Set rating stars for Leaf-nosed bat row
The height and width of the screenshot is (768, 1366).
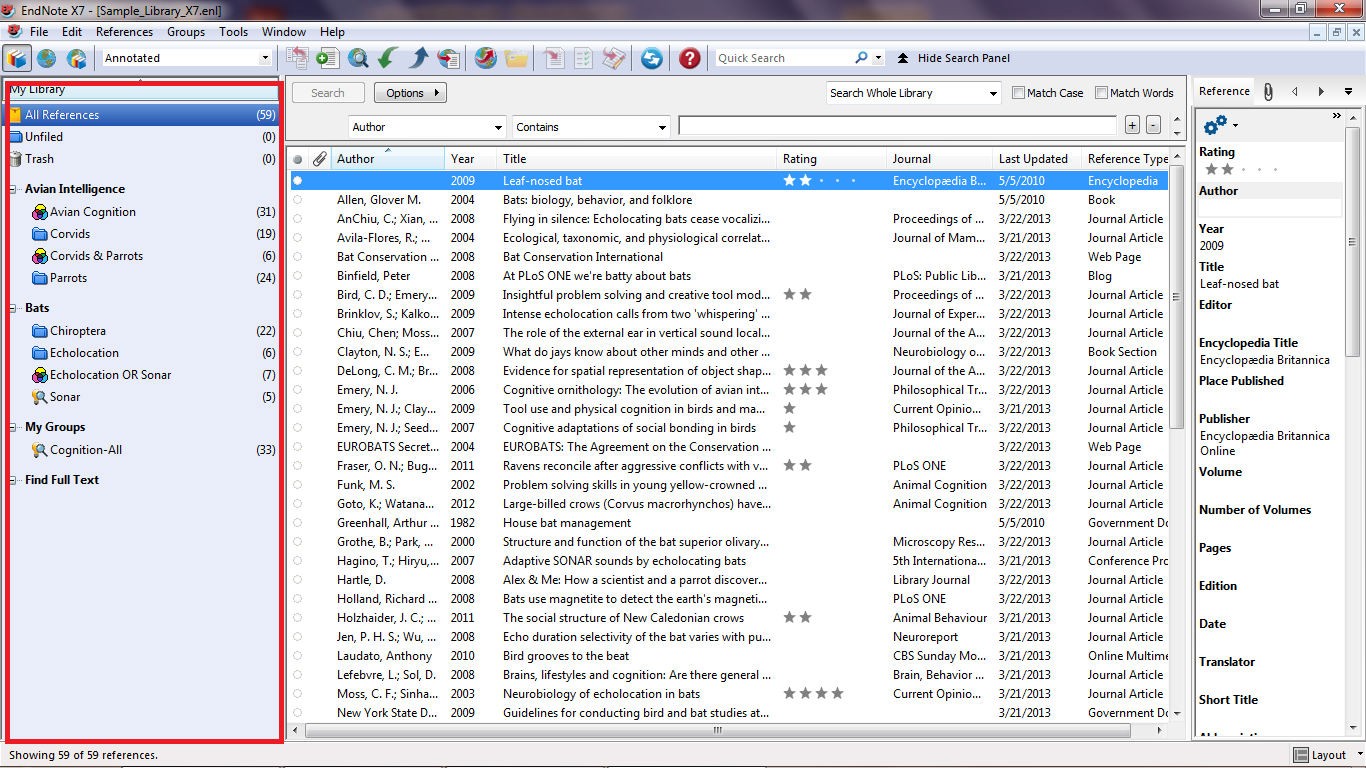[820, 181]
